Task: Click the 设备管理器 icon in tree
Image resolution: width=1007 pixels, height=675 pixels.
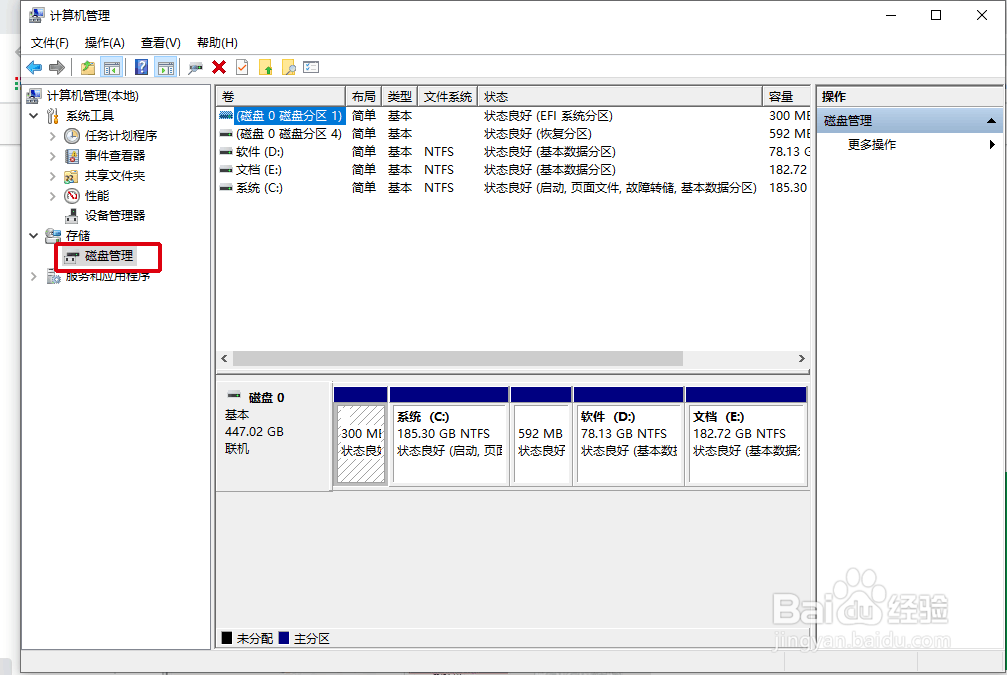Action: tap(72, 216)
